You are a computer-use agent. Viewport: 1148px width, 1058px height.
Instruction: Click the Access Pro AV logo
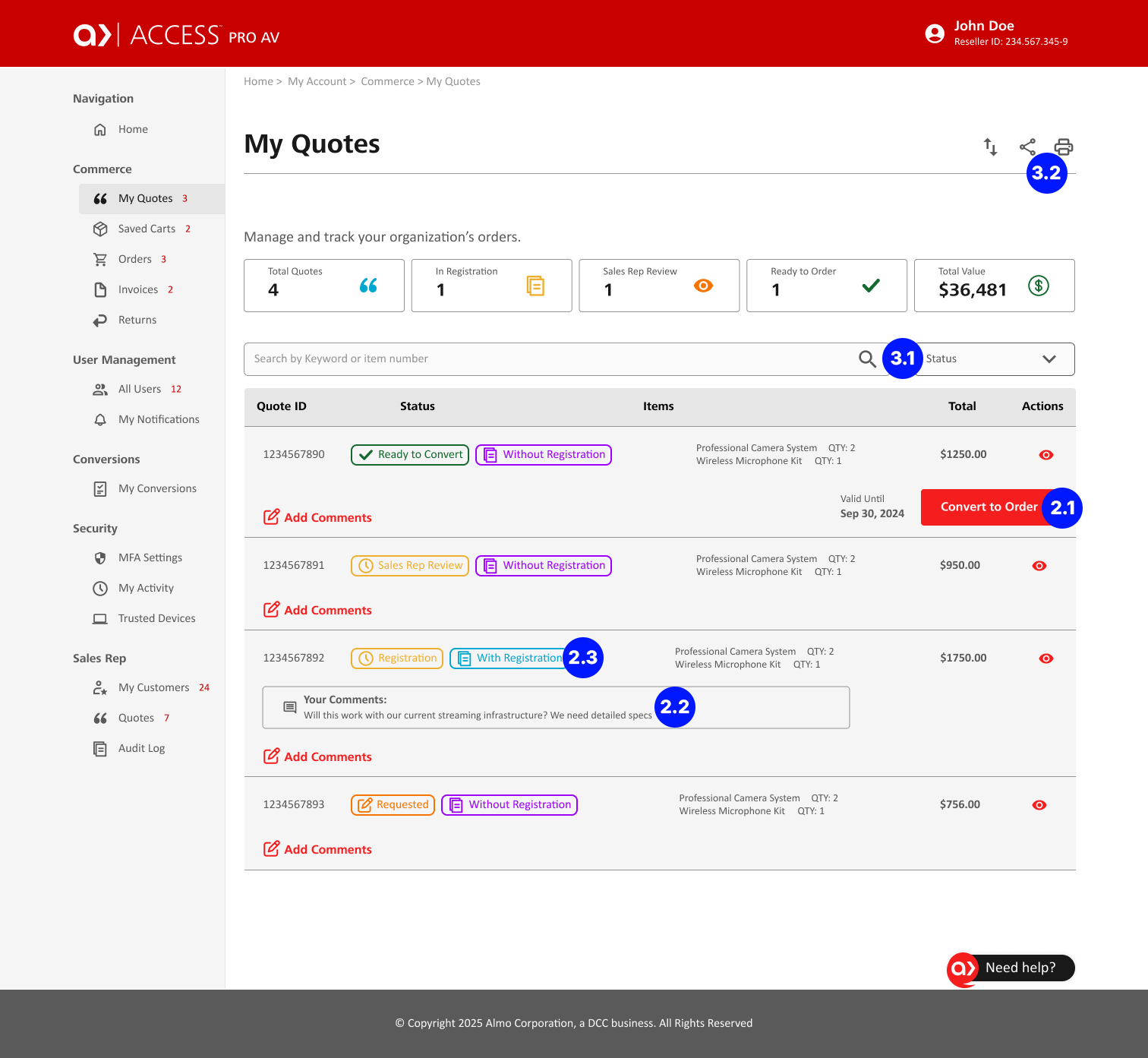(176, 35)
